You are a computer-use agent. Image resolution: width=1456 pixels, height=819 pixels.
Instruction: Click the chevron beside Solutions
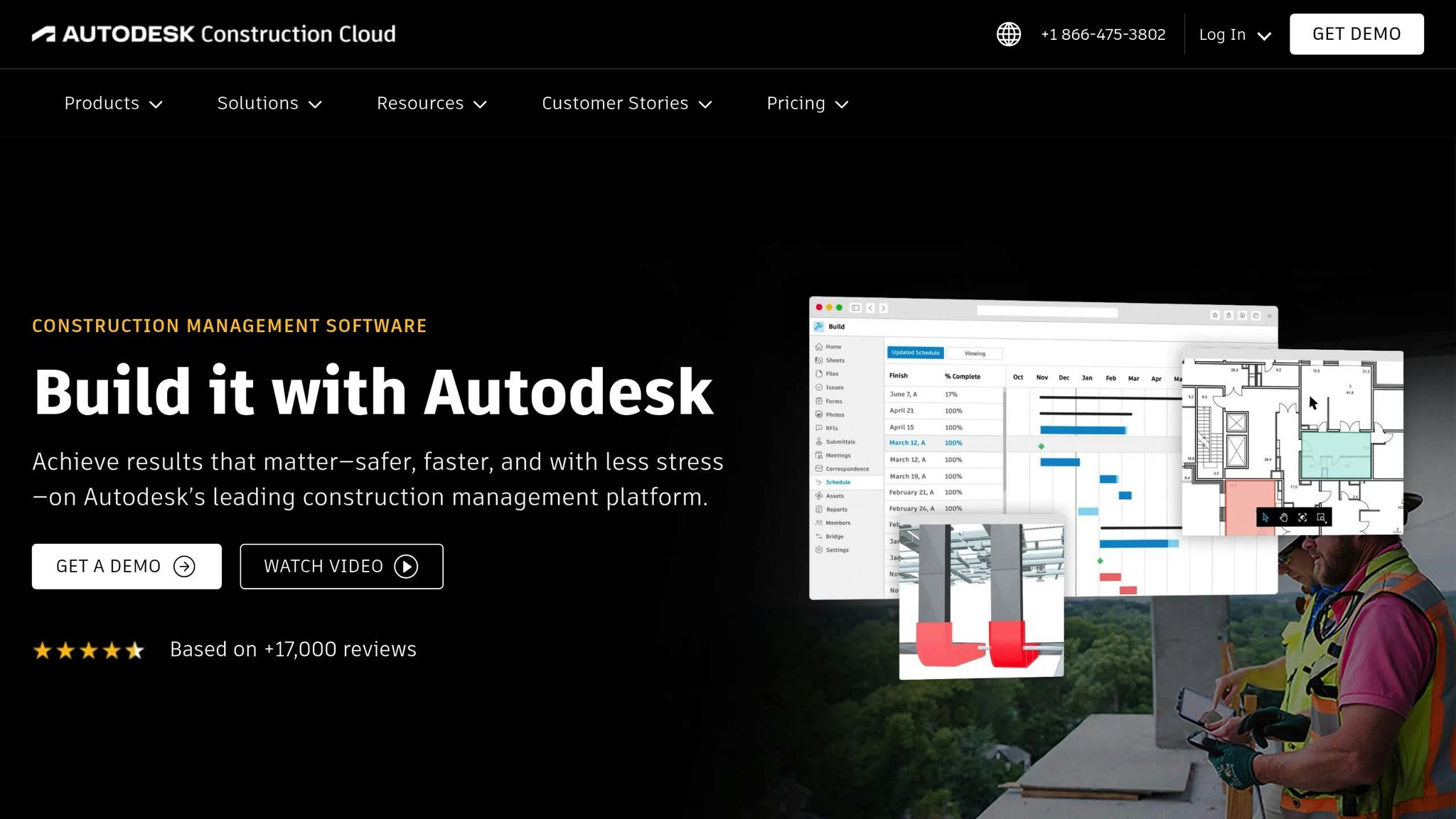[315, 105]
